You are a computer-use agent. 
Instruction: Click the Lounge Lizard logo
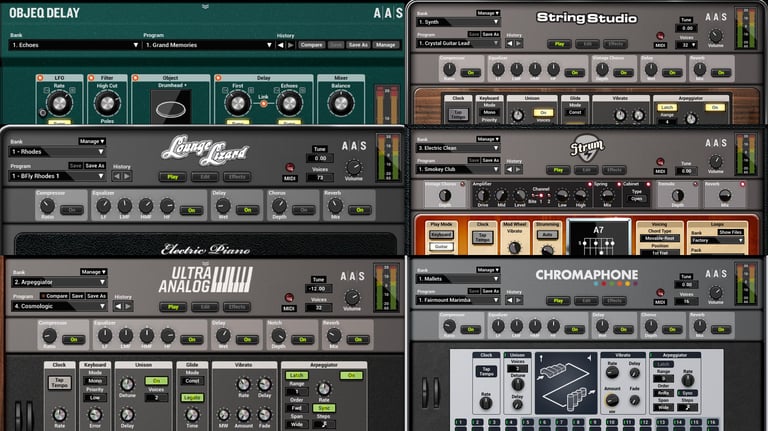tap(205, 150)
